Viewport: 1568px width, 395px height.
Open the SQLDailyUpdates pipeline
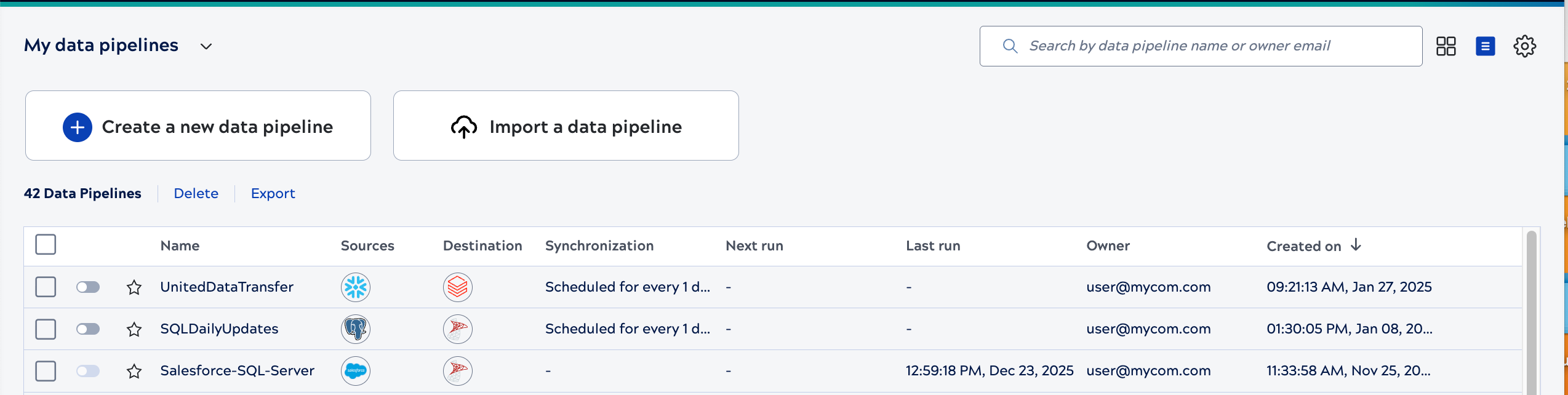pos(219,329)
